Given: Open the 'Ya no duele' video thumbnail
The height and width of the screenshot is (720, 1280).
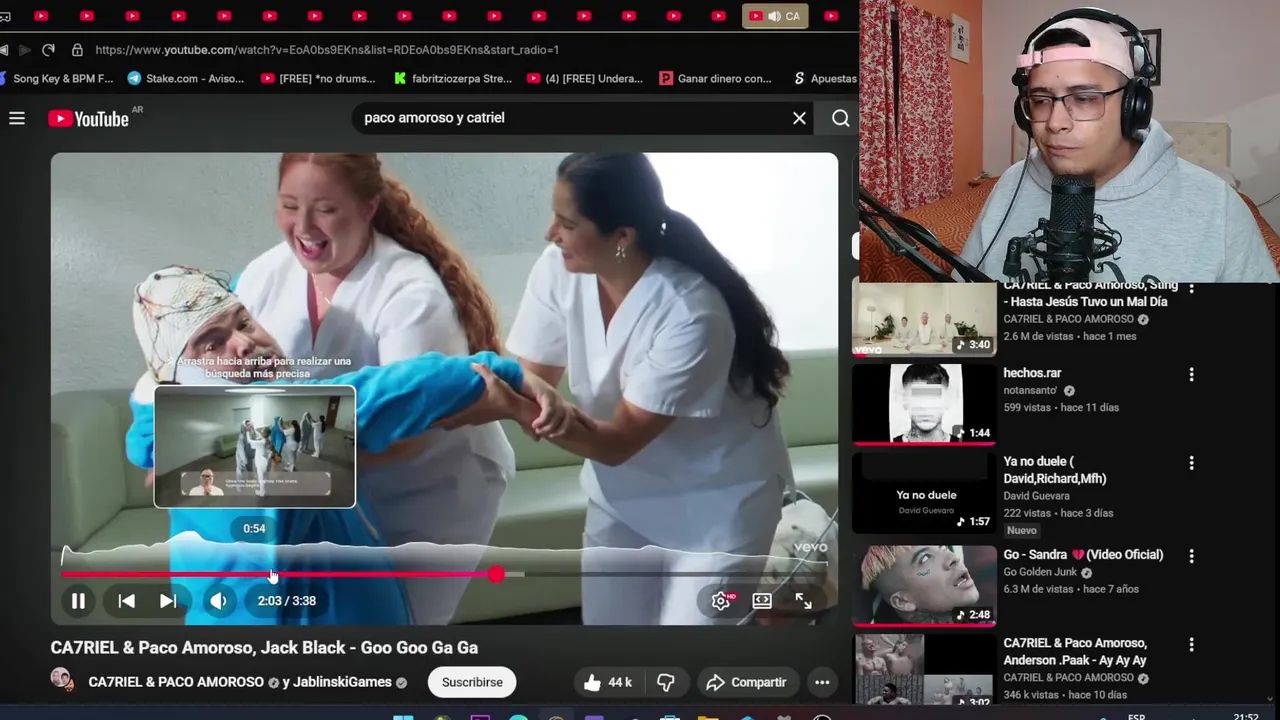Looking at the screenshot, I should [x=924, y=493].
